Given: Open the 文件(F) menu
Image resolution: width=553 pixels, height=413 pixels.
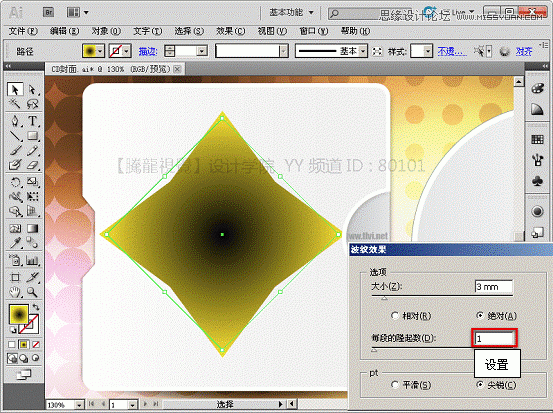Looking at the screenshot, I should click(23, 31).
